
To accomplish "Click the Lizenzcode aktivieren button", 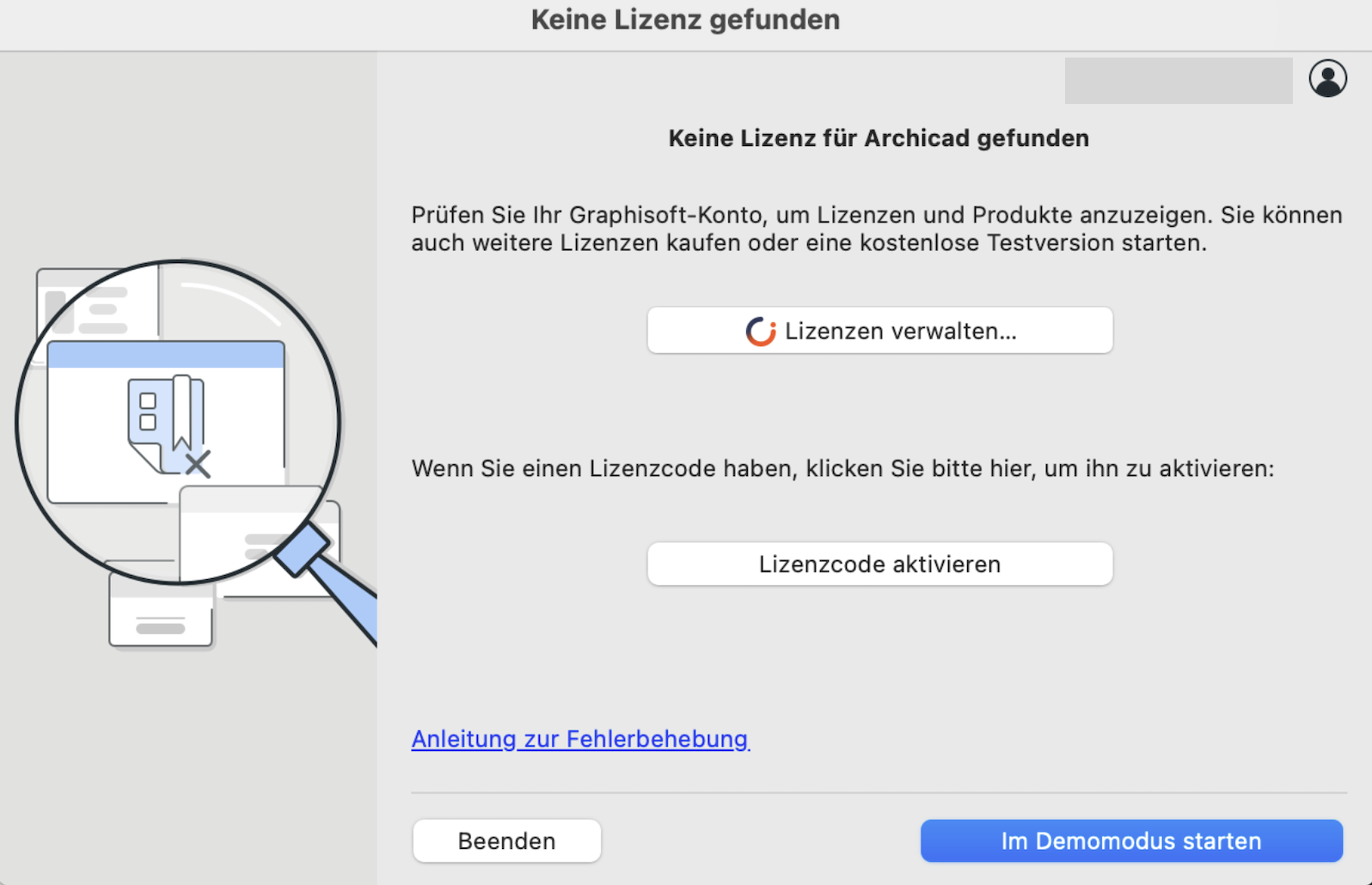I will click(x=879, y=565).
